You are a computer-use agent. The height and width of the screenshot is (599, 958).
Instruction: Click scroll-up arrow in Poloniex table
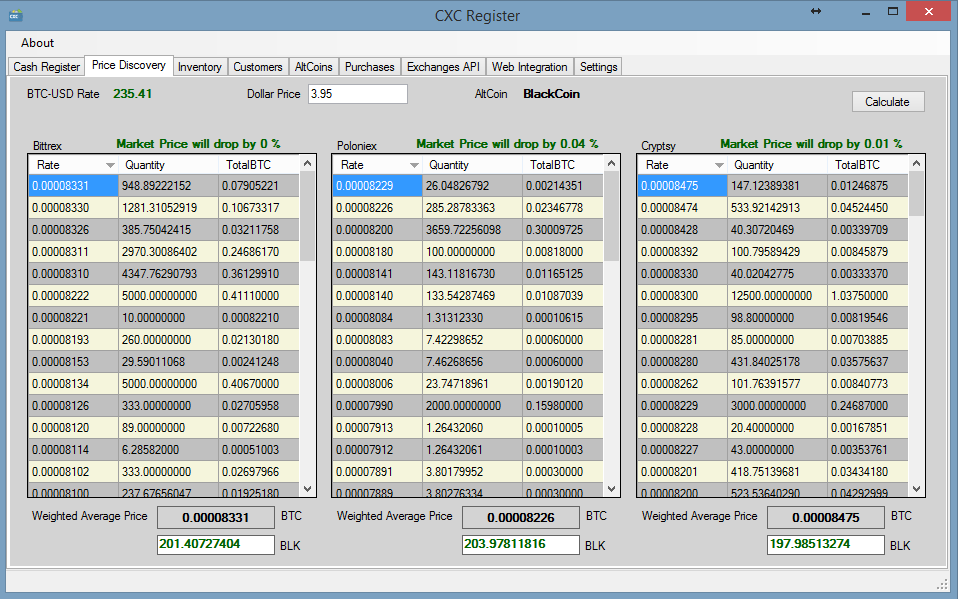[x=611, y=163]
